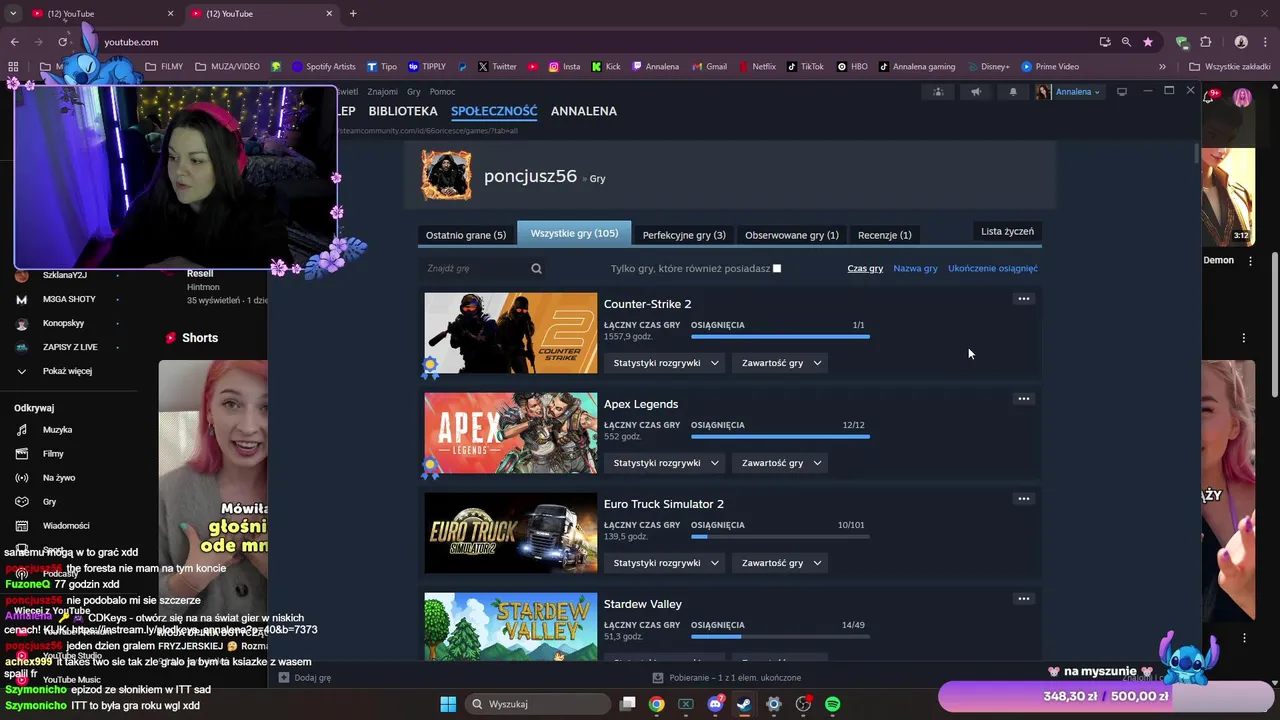This screenshot has width=1280, height=720.
Task: Open Steam Big Picture monitor icon
Action: 1122,92
